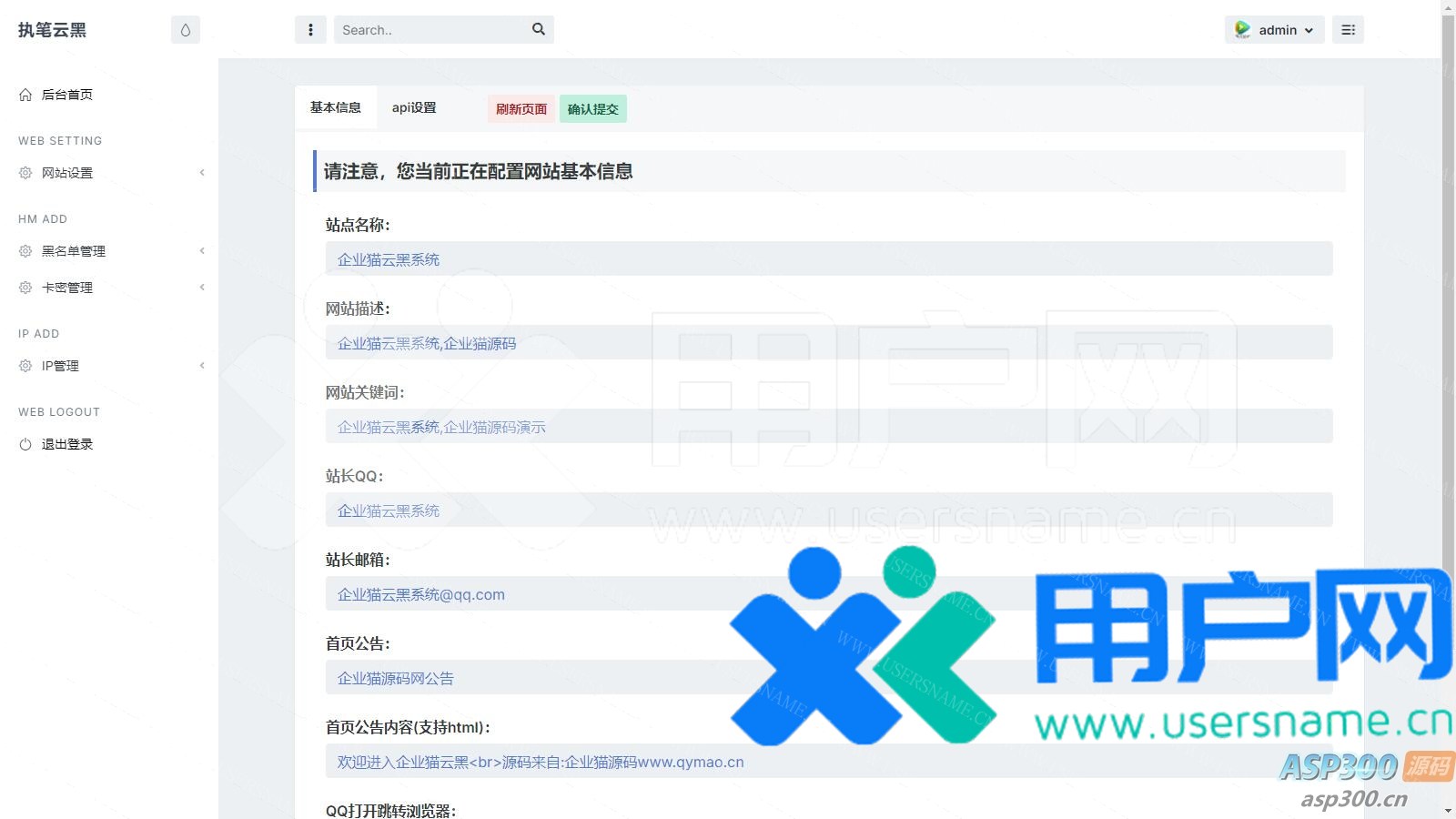Screen dimensions: 1456x819
Task: Click the gear icon next to 网站设置
Action: click(25, 173)
